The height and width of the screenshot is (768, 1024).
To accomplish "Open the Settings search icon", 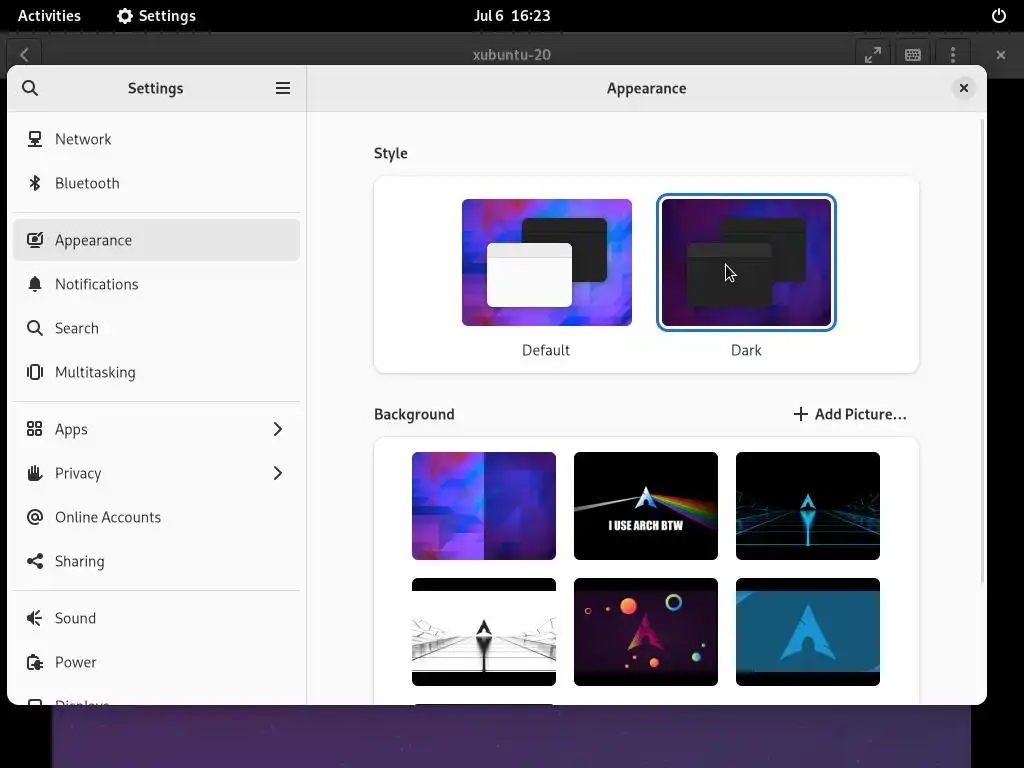I will [x=30, y=88].
